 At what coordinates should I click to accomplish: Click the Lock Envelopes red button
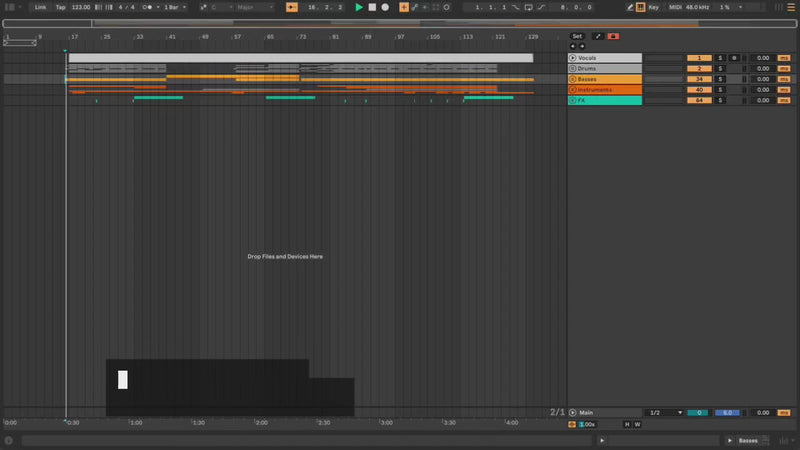[x=613, y=36]
